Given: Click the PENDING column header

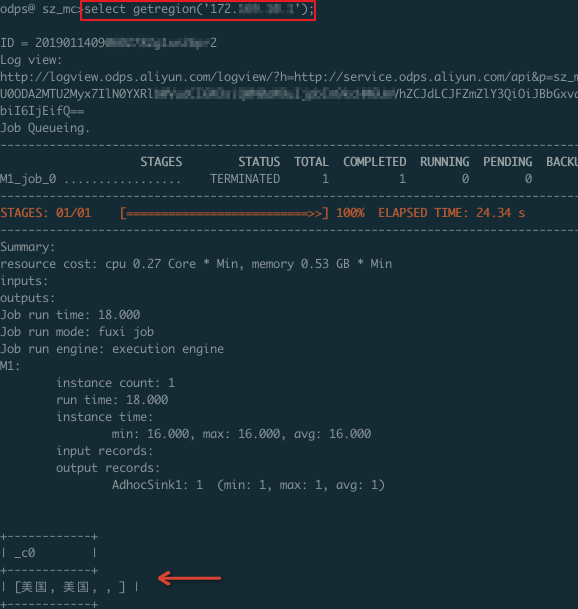Looking at the screenshot, I should pos(508,162).
